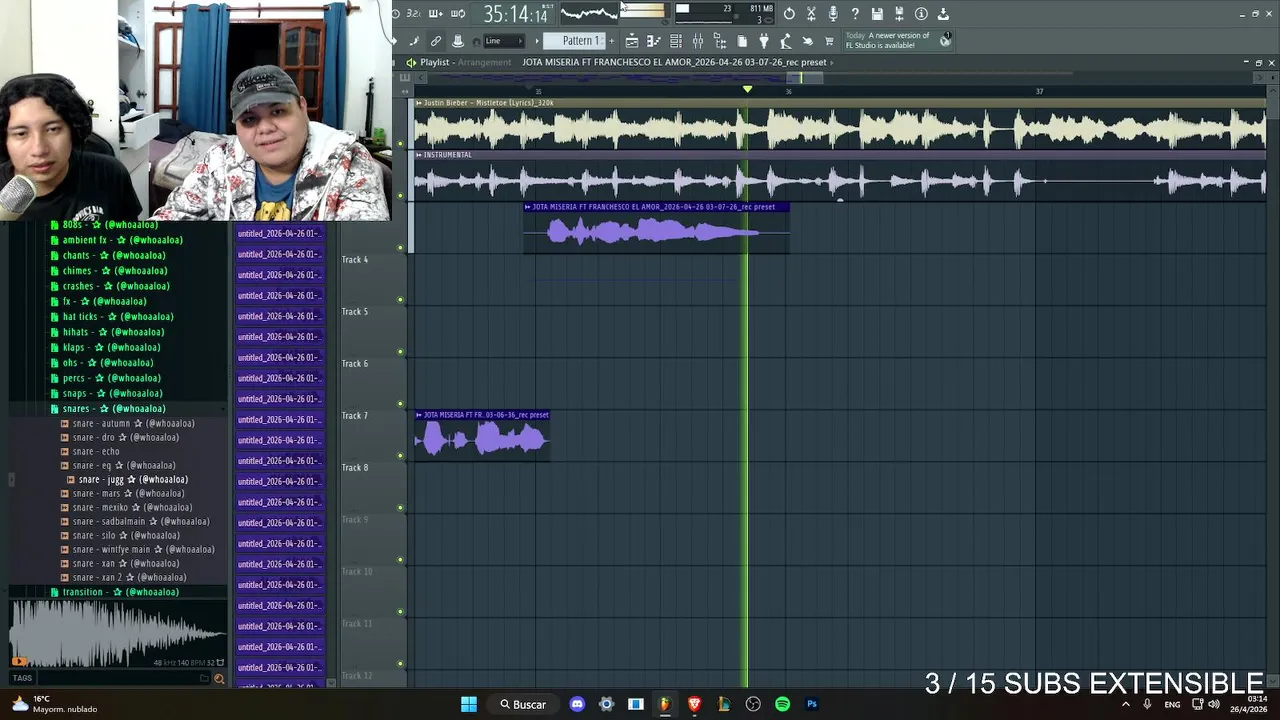Click the audio editor scissors icon

(x=811, y=13)
